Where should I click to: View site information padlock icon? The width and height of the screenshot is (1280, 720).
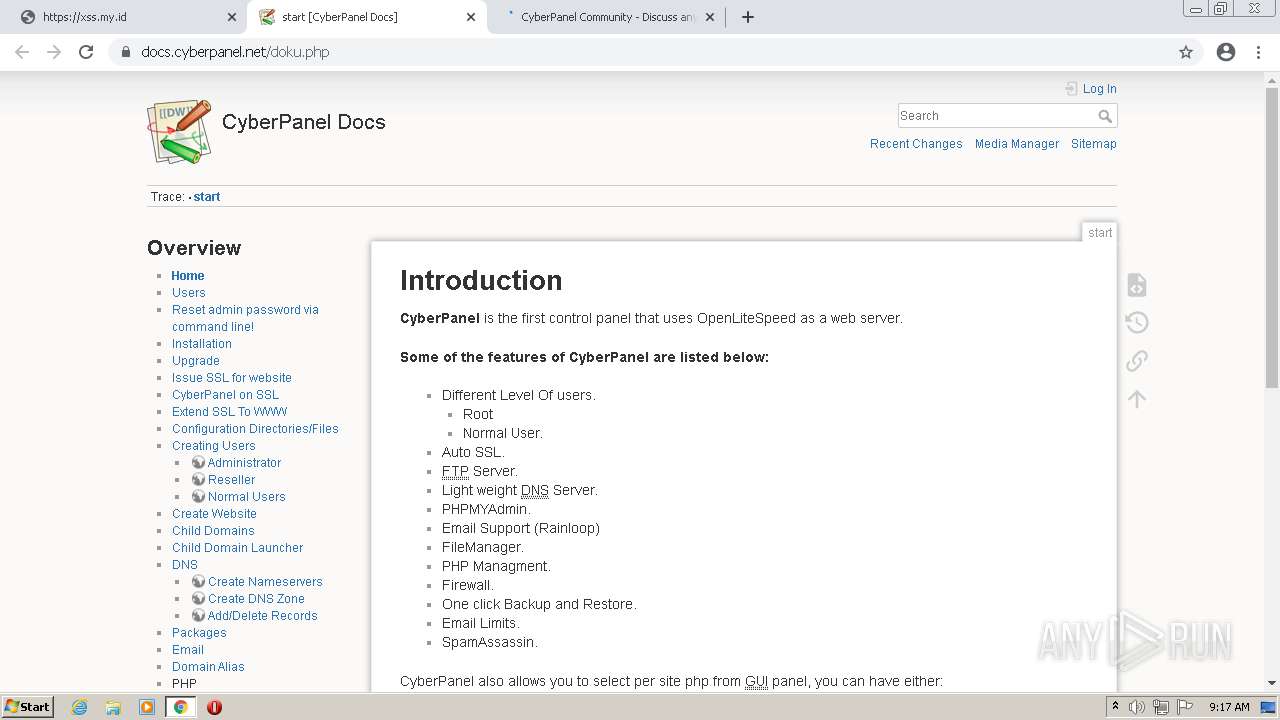pos(125,52)
